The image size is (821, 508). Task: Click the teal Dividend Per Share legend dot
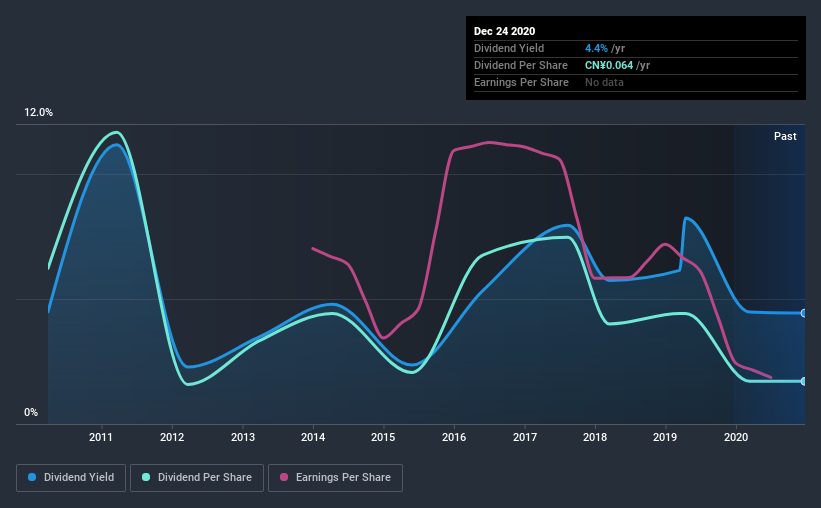146,477
